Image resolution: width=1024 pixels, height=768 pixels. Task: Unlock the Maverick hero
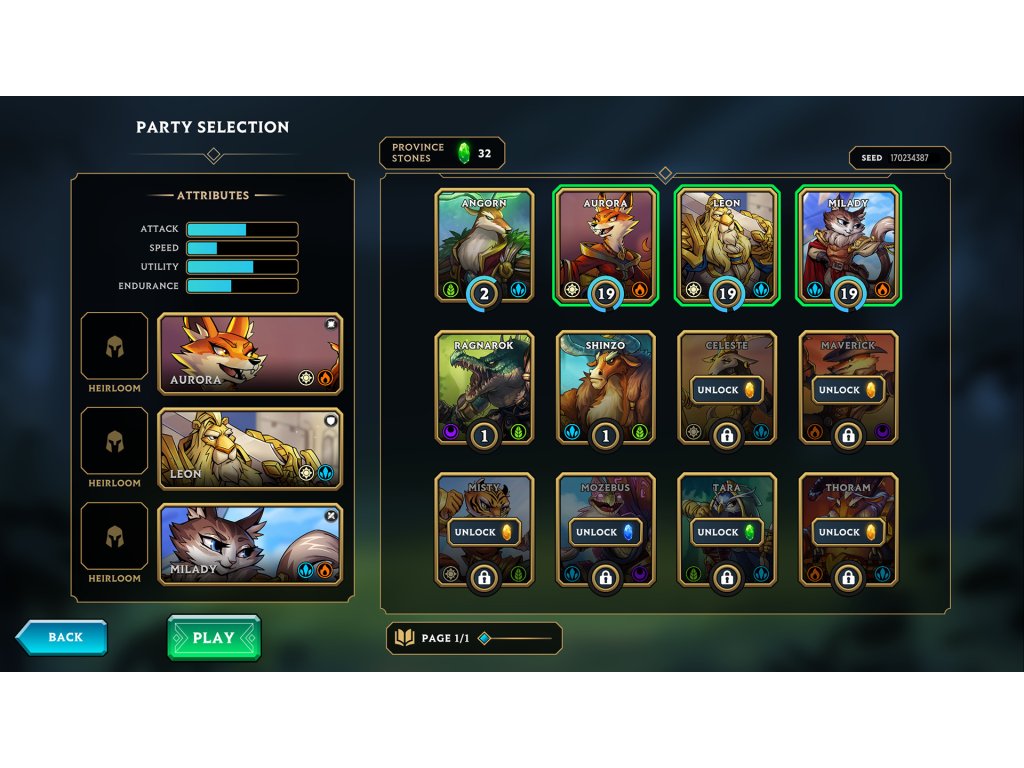pyautogui.click(x=848, y=390)
